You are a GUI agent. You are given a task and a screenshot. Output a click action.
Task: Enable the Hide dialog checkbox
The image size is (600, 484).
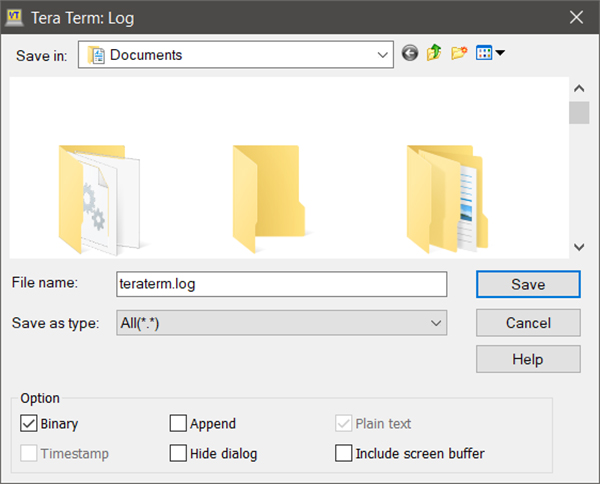click(178, 454)
